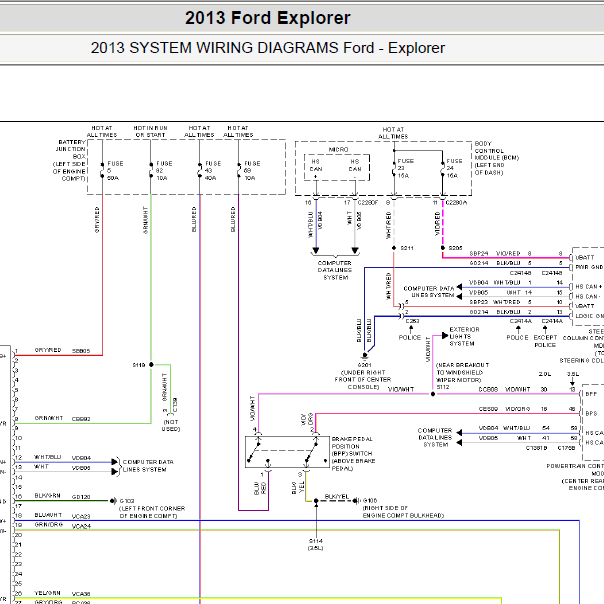Select circuit label "SBP24"
The image size is (604, 604).
pos(479,253)
